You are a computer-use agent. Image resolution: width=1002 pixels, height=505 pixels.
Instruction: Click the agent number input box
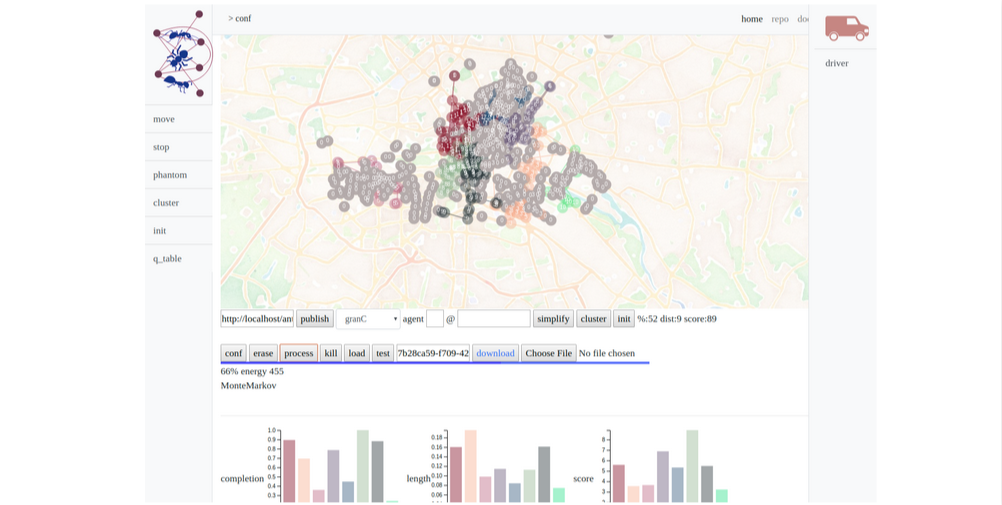435,319
